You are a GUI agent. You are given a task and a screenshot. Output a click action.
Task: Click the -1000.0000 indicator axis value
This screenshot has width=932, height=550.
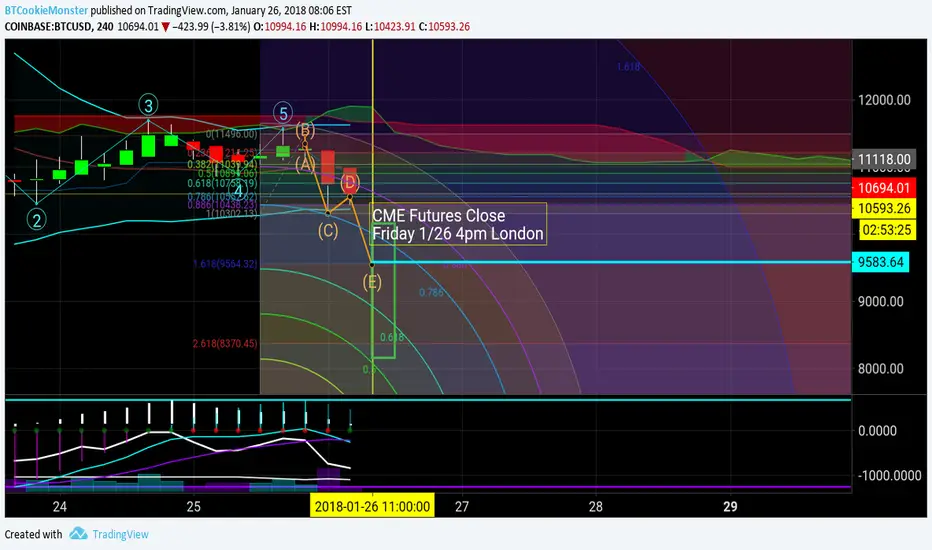889,476
